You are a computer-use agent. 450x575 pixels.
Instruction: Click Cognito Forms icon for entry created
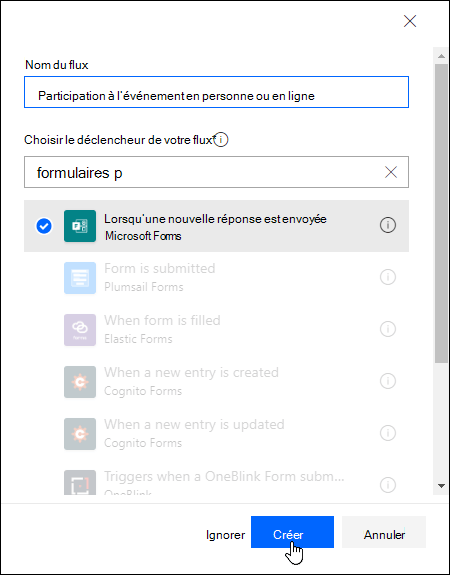[80, 382]
